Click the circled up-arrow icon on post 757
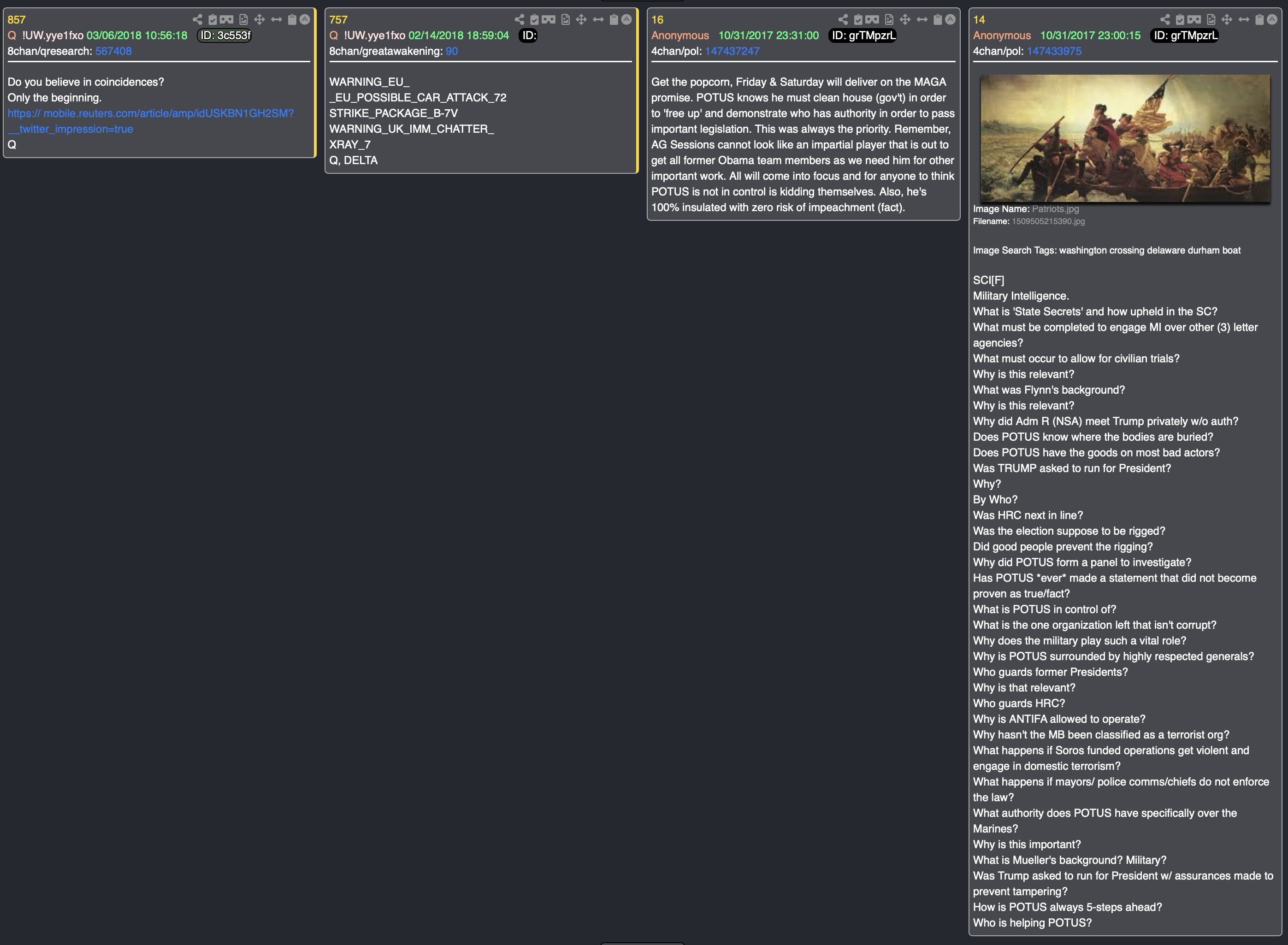 point(627,19)
